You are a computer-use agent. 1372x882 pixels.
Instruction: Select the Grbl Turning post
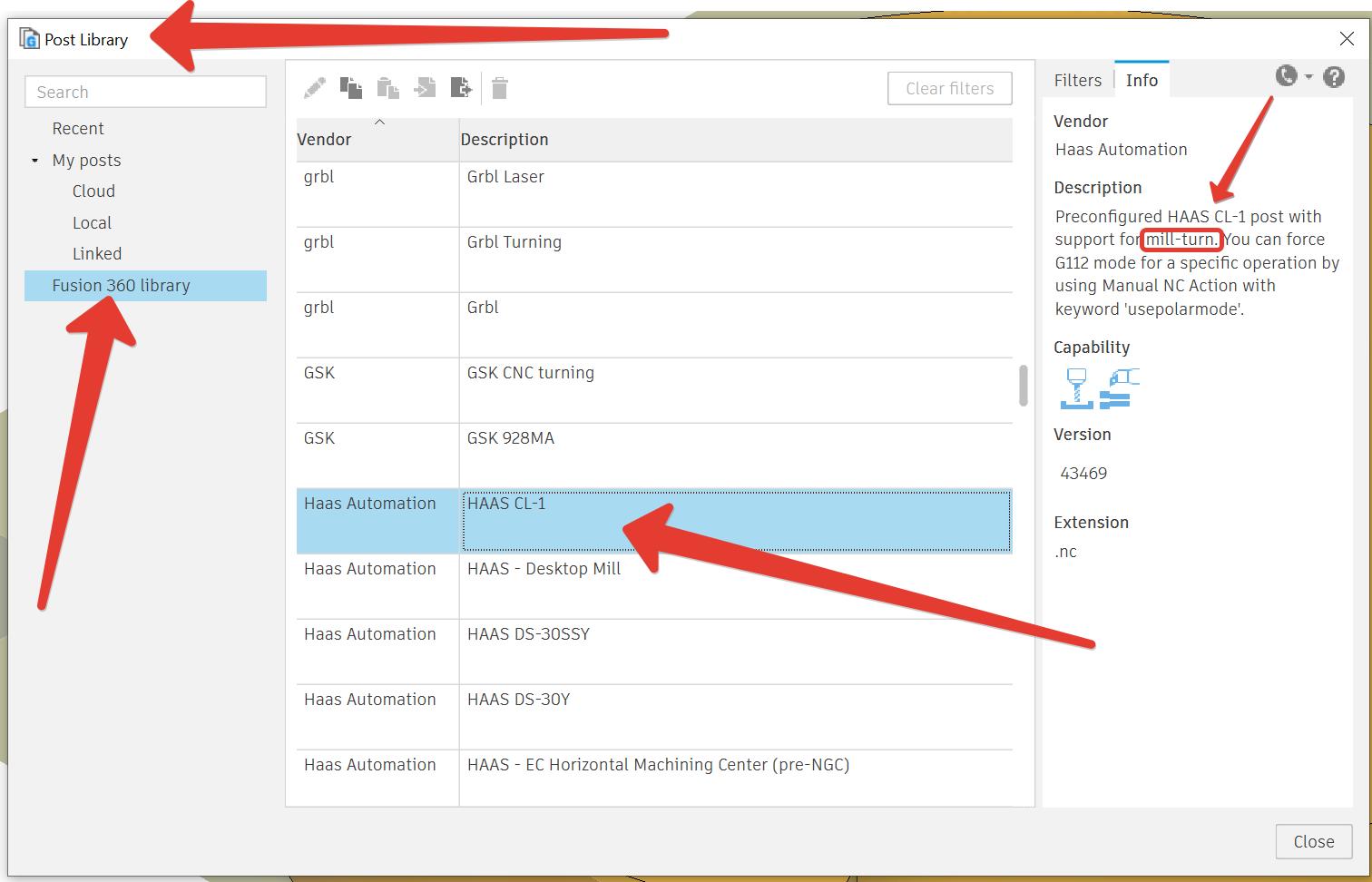736,260
